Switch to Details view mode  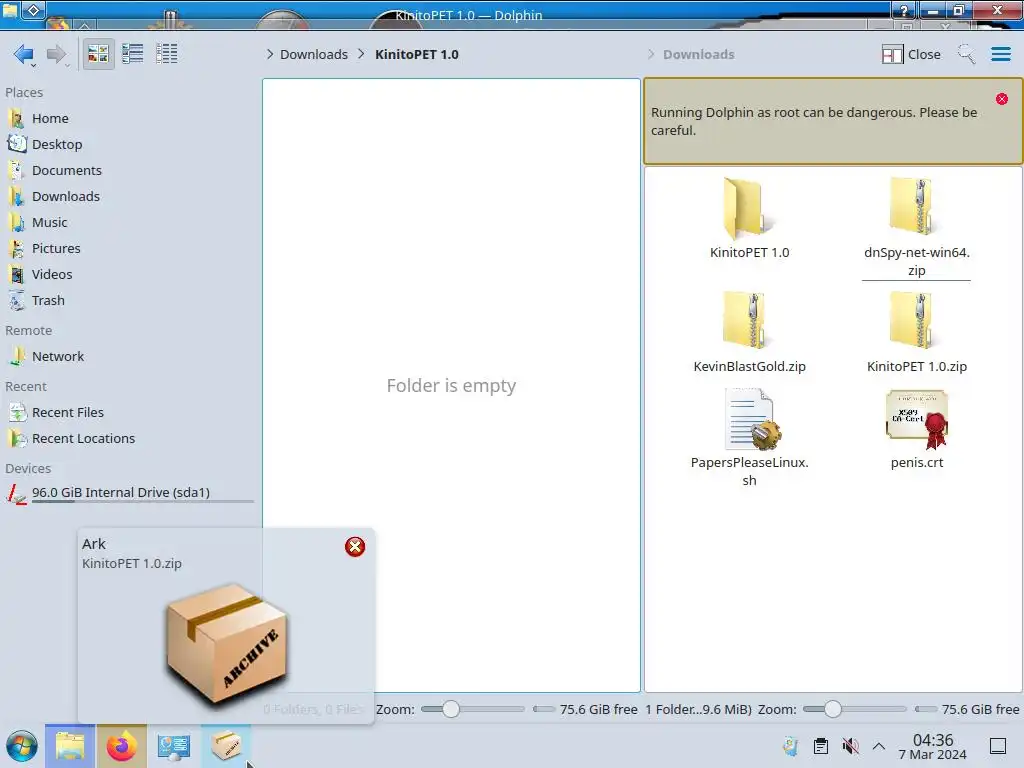(x=167, y=54)
